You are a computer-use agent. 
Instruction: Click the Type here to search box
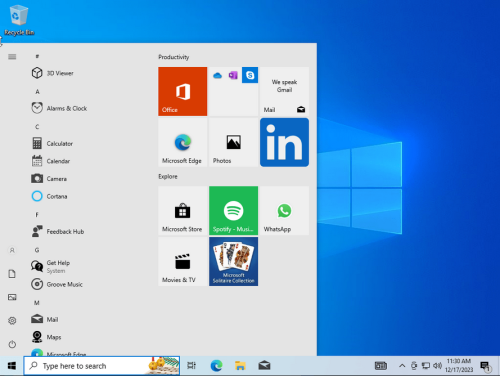(102, 366)
